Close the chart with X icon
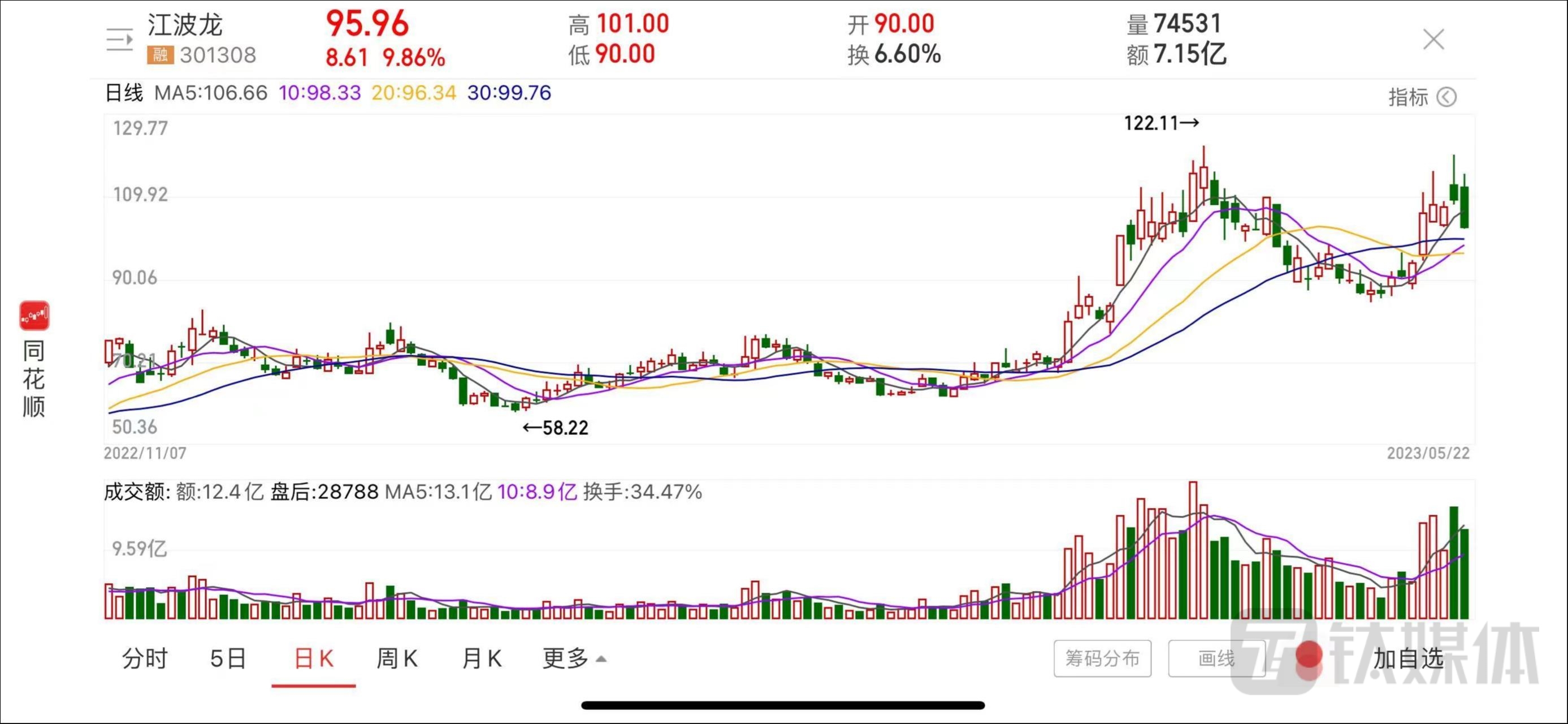Image resolution: width=1568 pixels, height=724 pixels. pos(1433,40)
